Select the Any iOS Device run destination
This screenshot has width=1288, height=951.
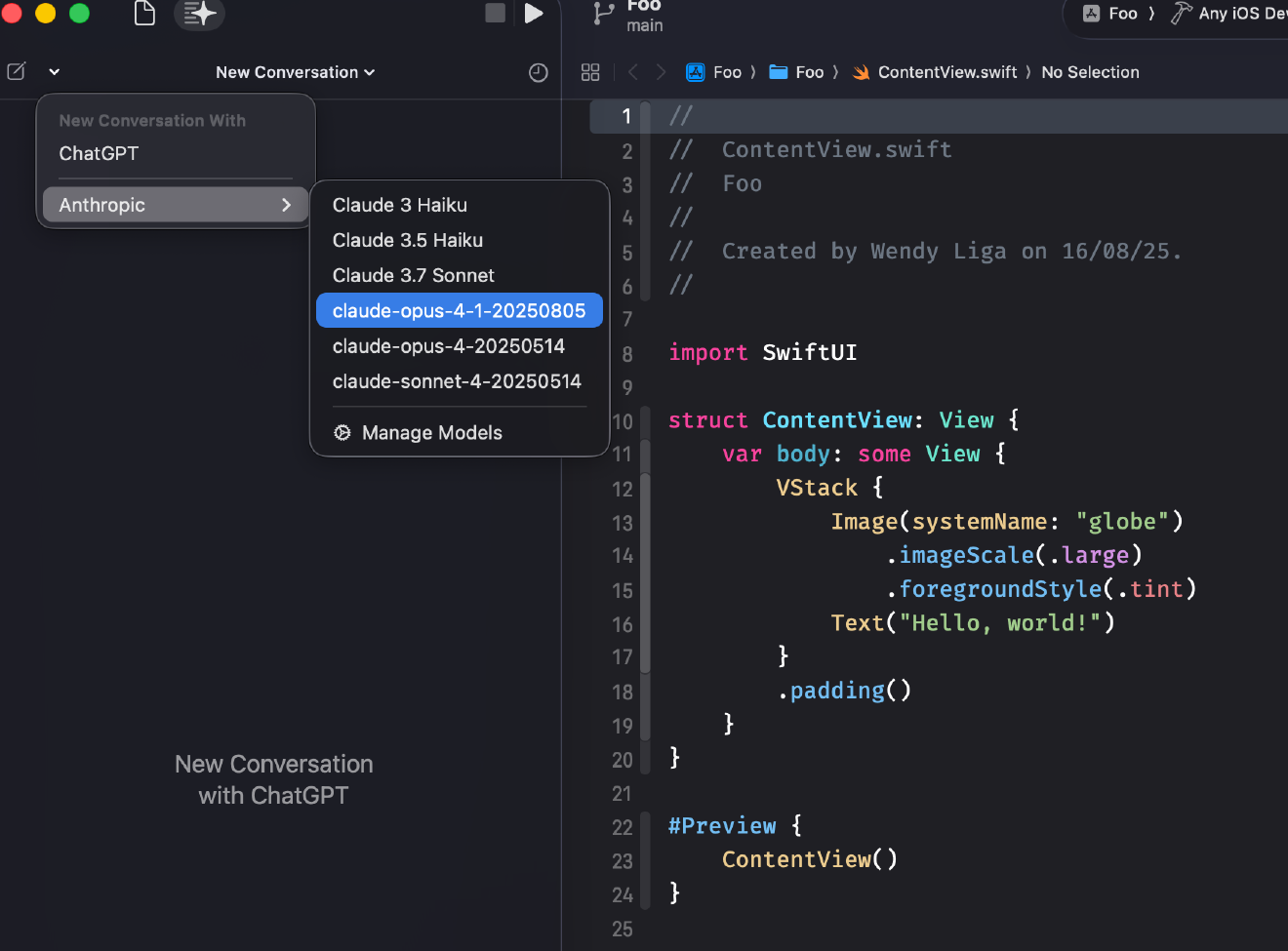[x=1239, y=14]
